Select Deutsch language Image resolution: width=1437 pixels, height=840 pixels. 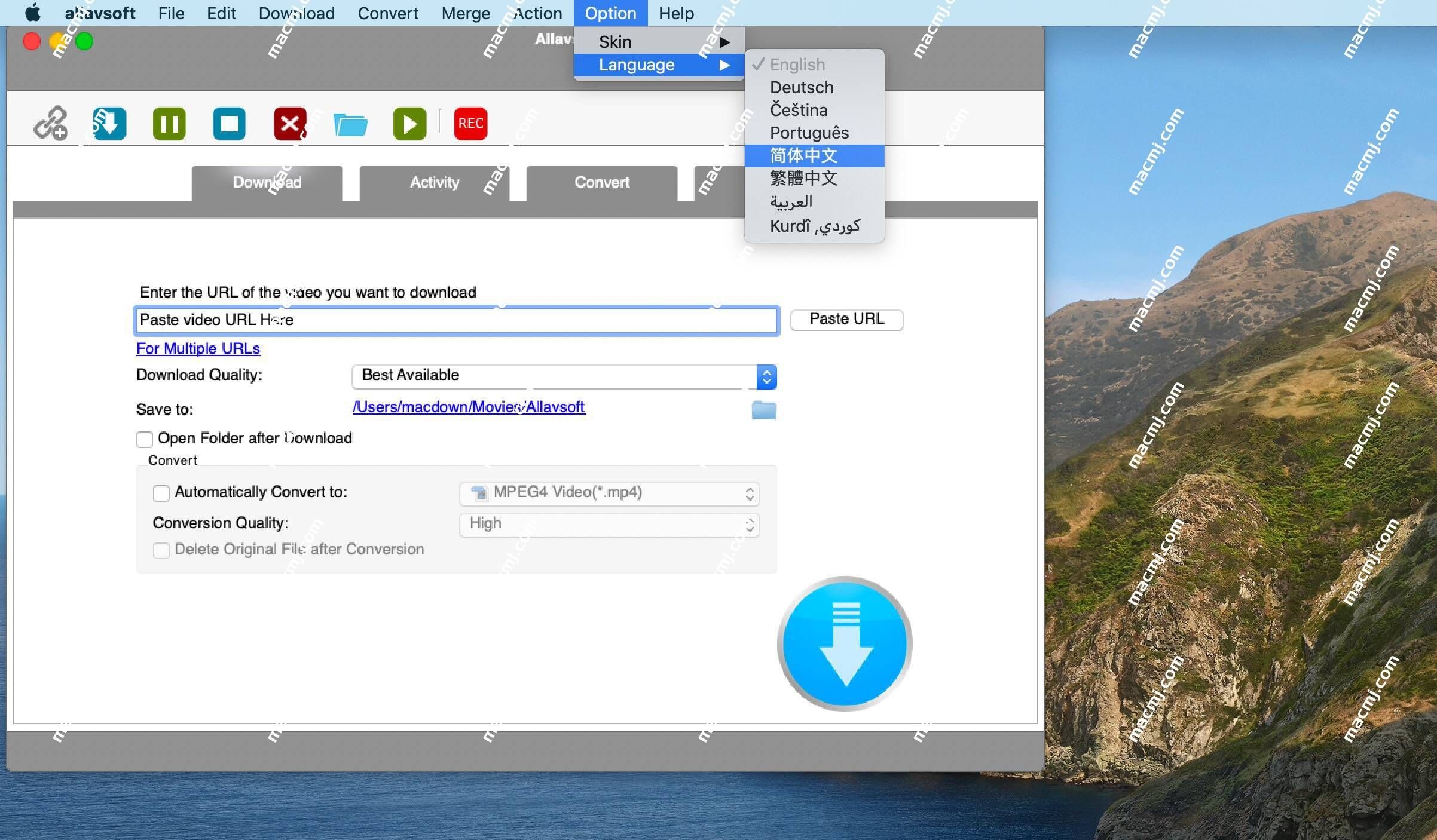tap(814, 87)
